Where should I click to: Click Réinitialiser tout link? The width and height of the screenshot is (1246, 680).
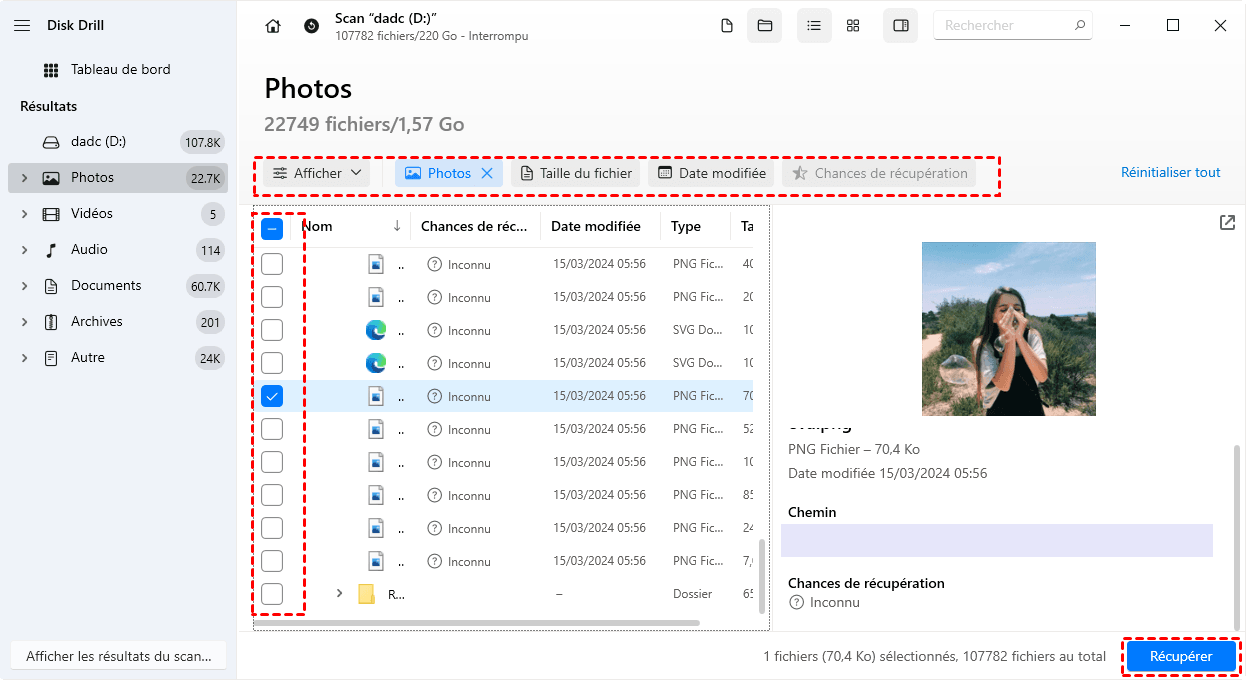pos(1170,173)
